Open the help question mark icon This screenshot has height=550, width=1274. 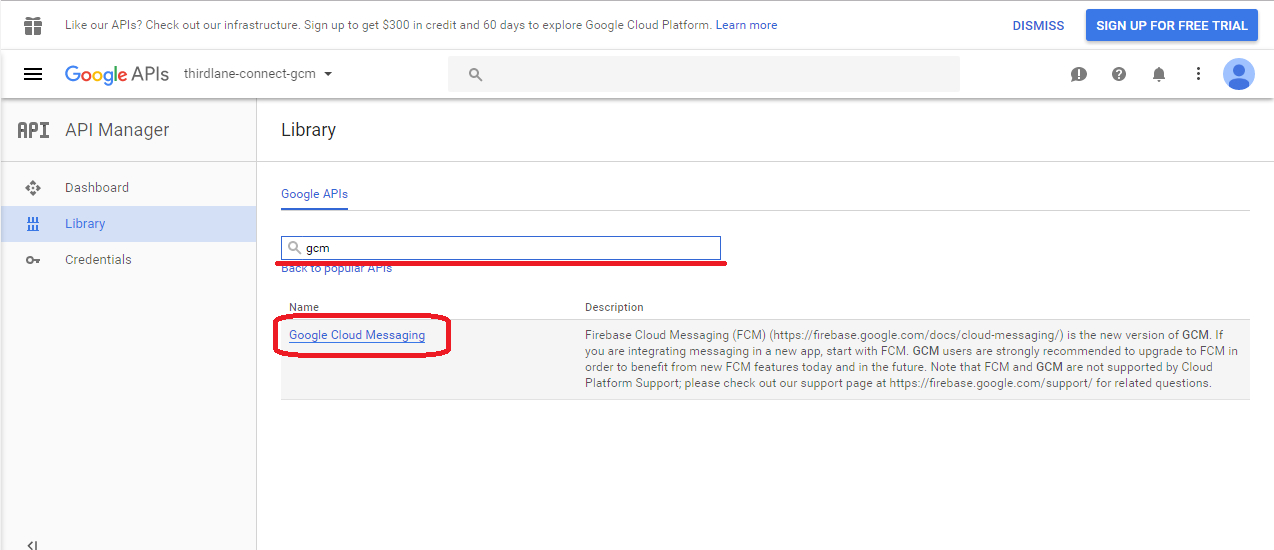tap(1119, 74)
